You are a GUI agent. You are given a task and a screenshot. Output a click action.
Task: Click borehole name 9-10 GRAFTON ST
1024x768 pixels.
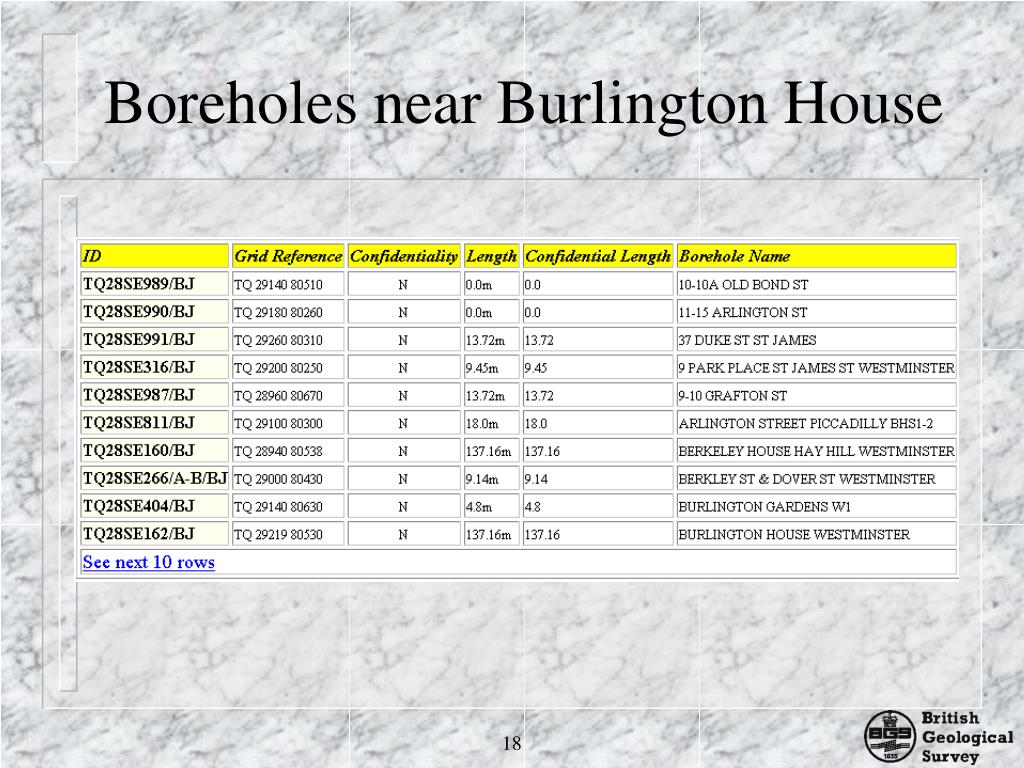(x=733, y=396)
